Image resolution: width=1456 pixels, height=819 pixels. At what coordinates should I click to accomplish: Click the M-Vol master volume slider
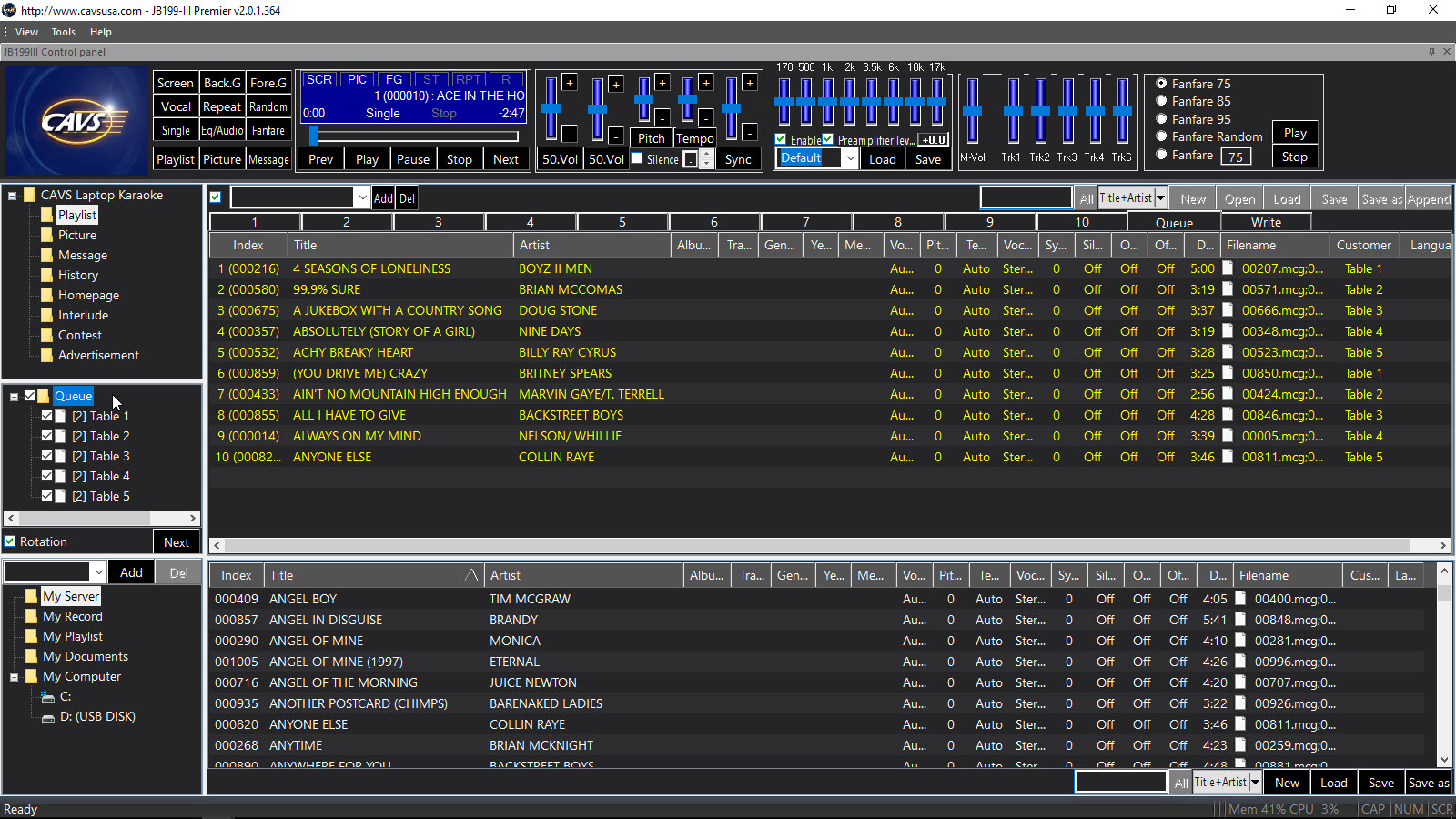(x=972, y=110)
